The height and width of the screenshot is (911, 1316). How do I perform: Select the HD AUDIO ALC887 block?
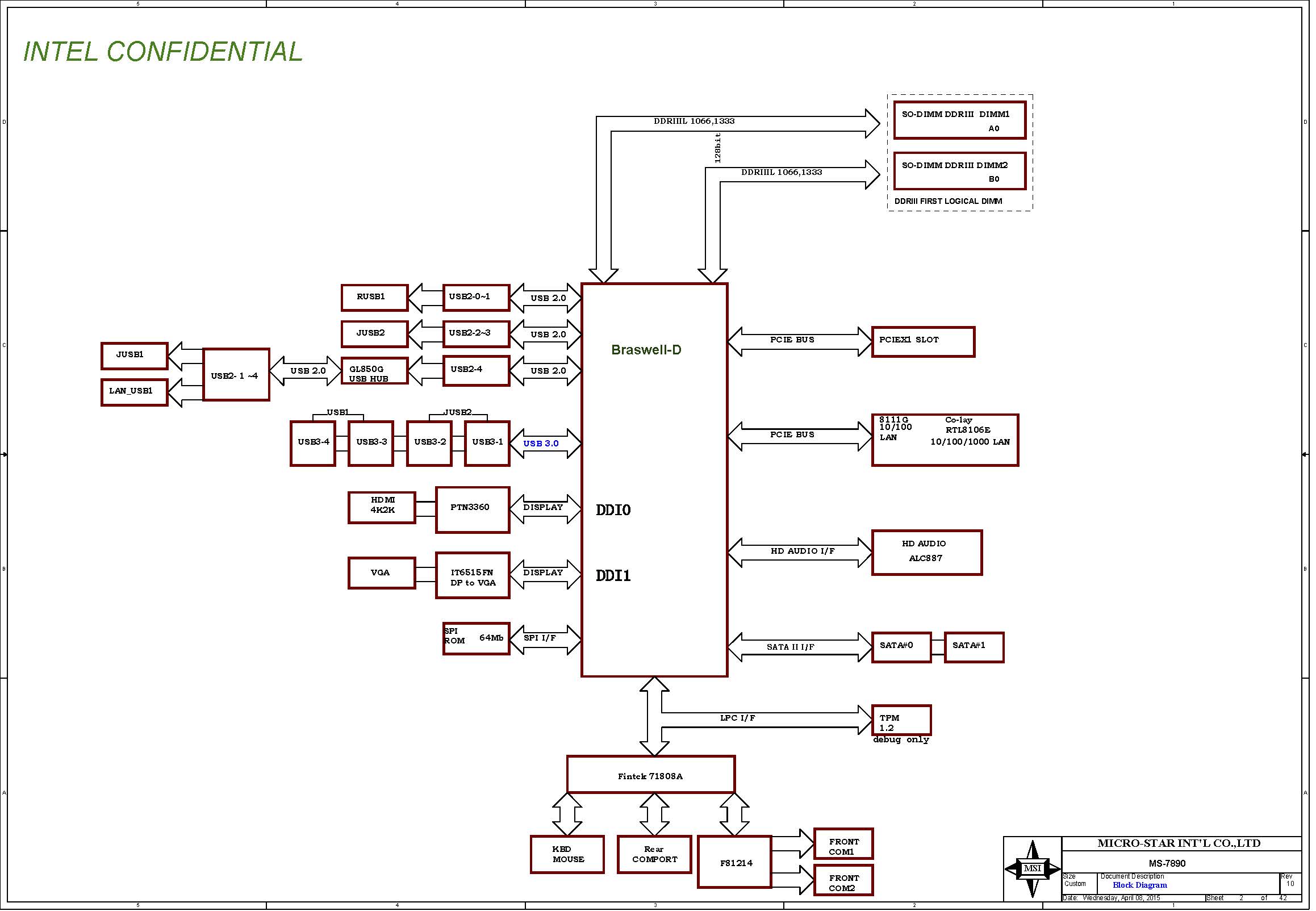point(927,553)
